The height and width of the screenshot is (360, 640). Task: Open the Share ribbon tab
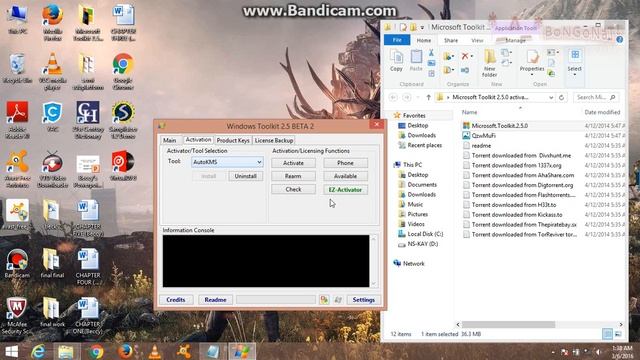tap(451, 40)
